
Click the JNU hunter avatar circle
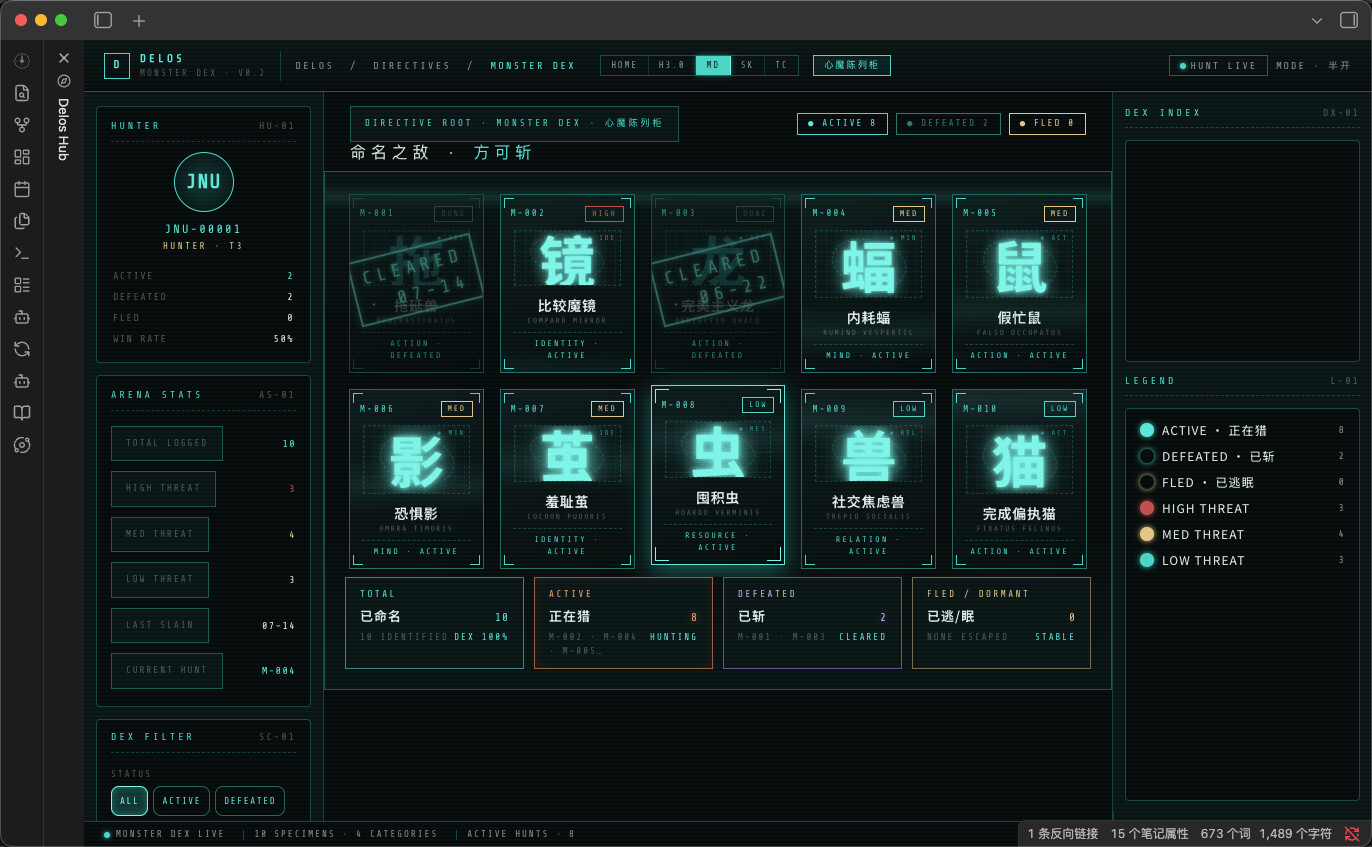pos(204,183)
